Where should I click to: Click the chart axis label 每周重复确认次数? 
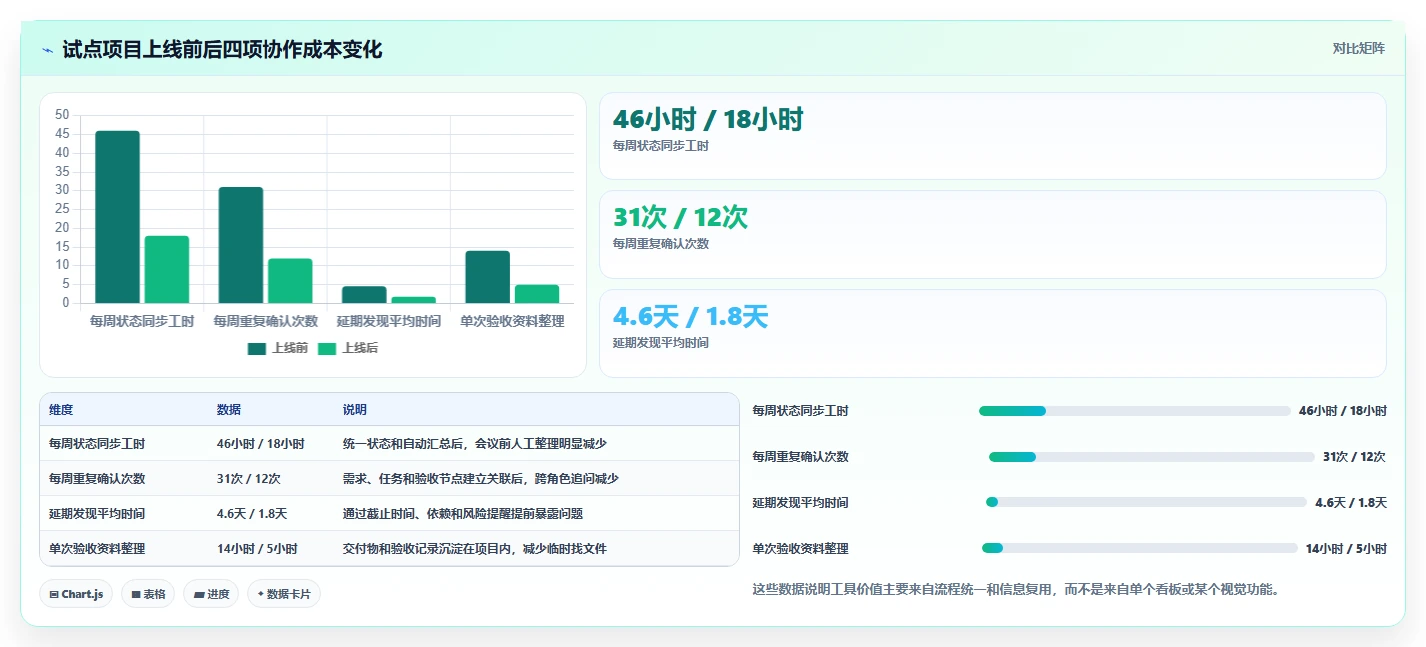(266, 321)
